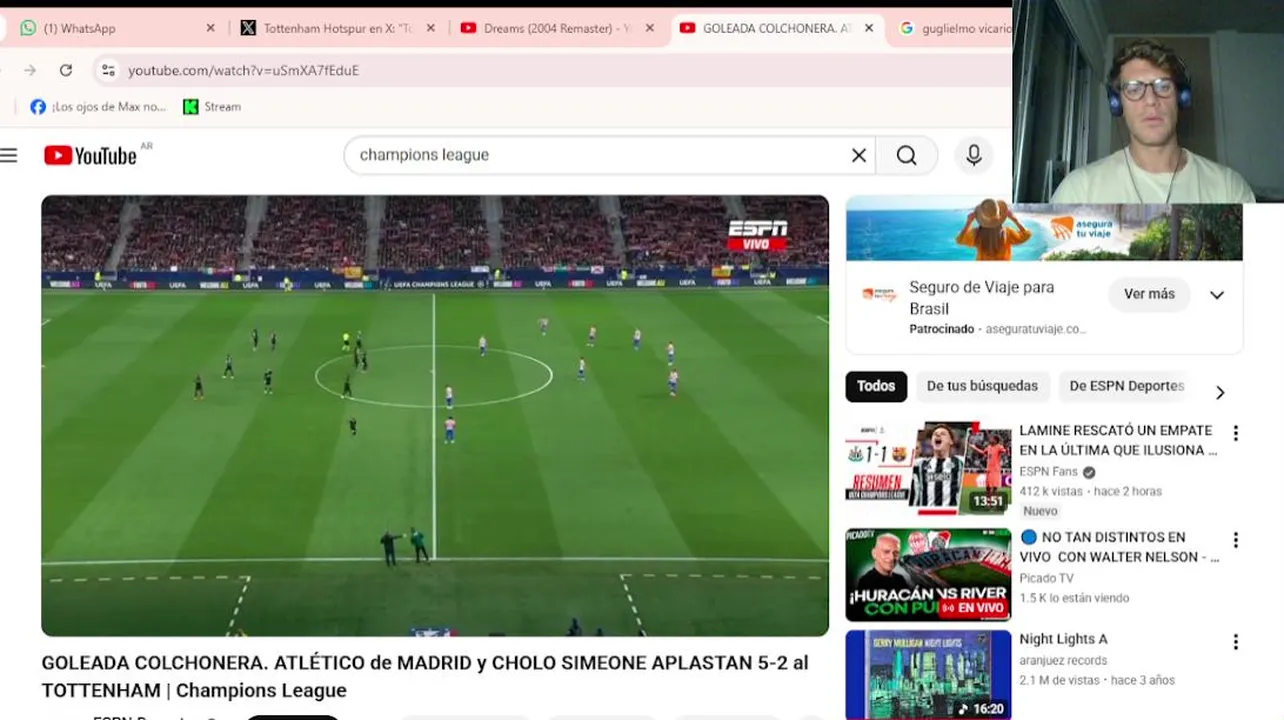Image resolution: width=1284 pixels, height=720 pixels.
Task: Click the GOLEADA COLCHONERA video title text
Action: pyautogui.click(x=425, y=676)
